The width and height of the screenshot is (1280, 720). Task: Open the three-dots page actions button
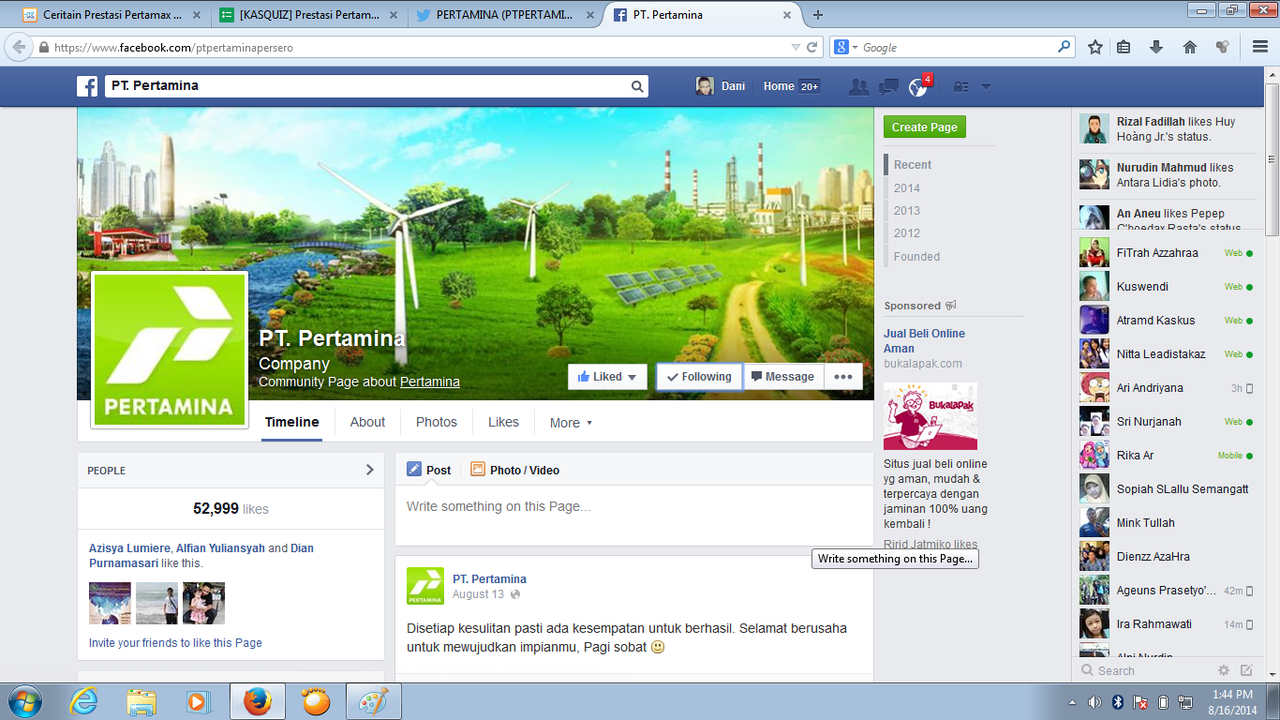[x=843, y=377]
